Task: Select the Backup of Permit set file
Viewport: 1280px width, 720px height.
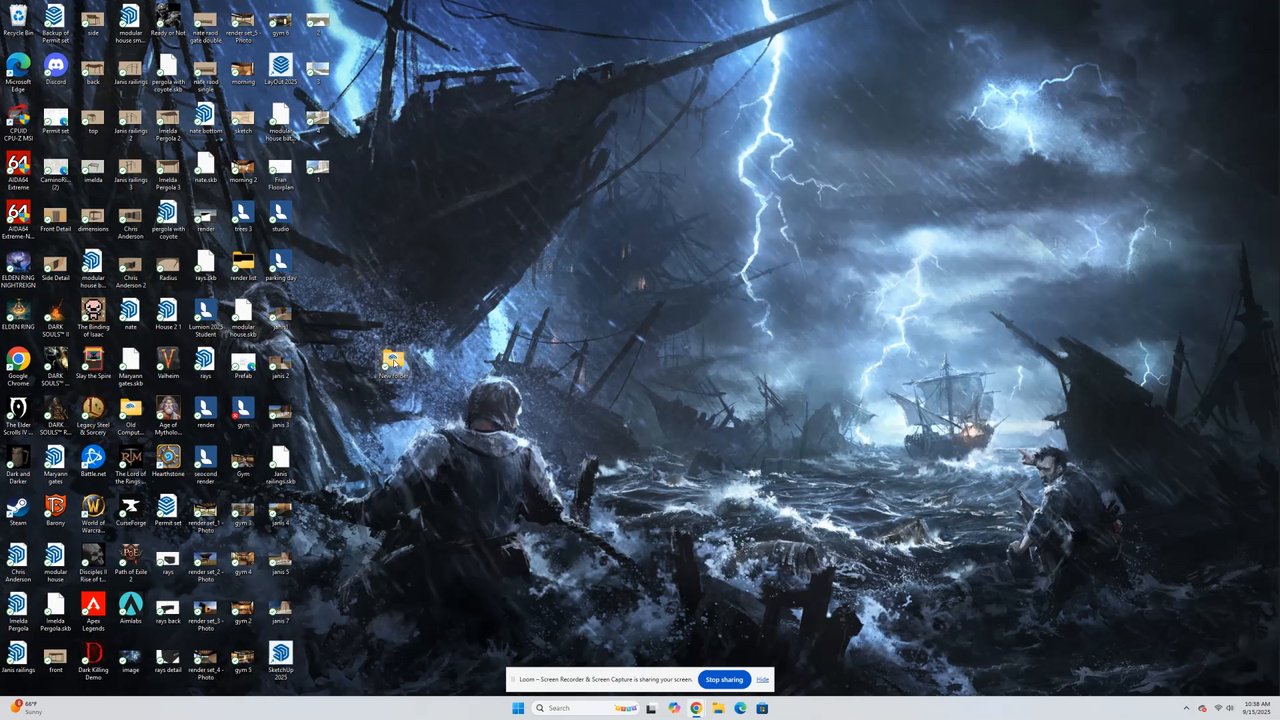Action: pos(55,24)
